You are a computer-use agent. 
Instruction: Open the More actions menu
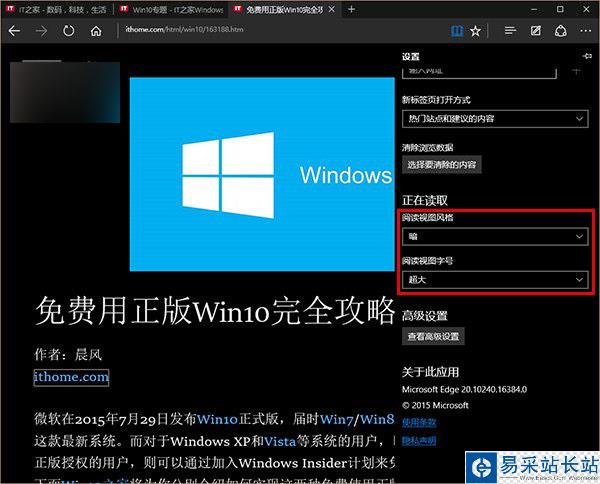[x=585, y=31]
